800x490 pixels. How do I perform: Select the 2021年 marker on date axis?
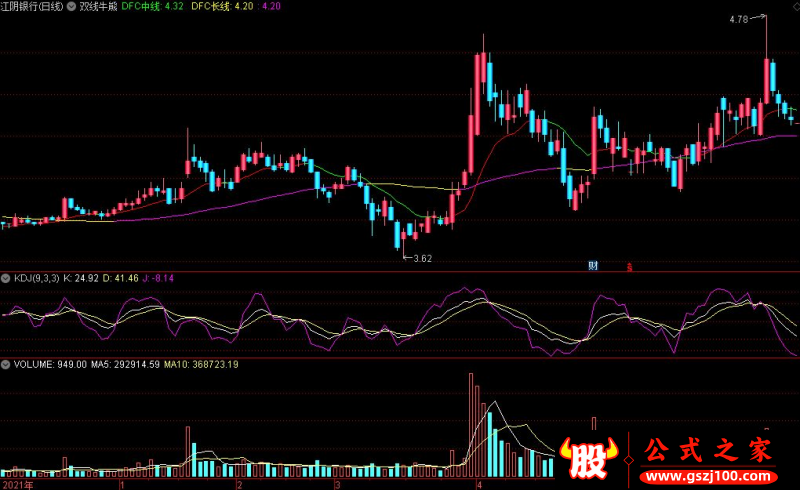18,484
